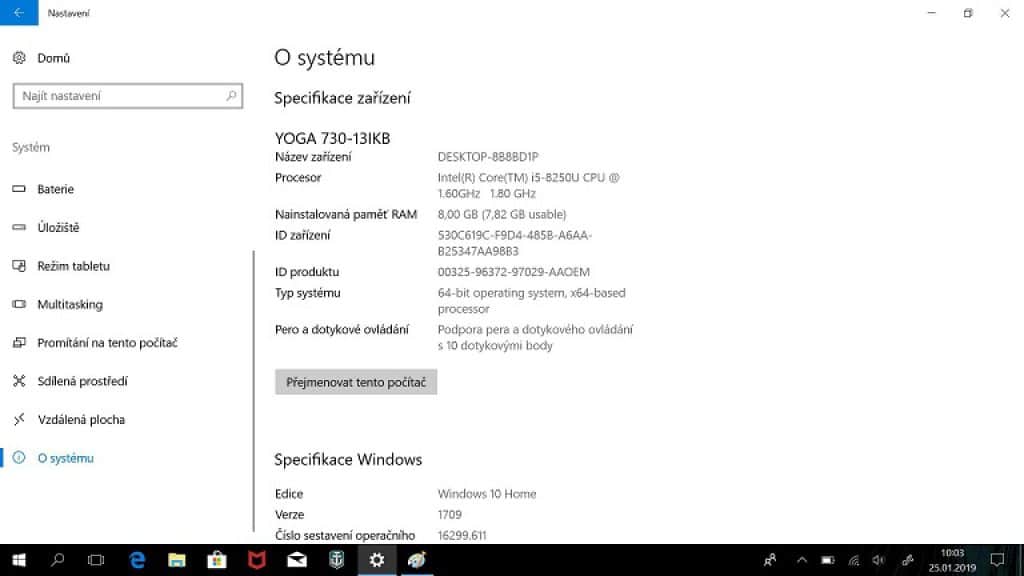
Task: Click the taskbar clock showing 10:03
Action: pyautogui.click(x=952, y=560)
